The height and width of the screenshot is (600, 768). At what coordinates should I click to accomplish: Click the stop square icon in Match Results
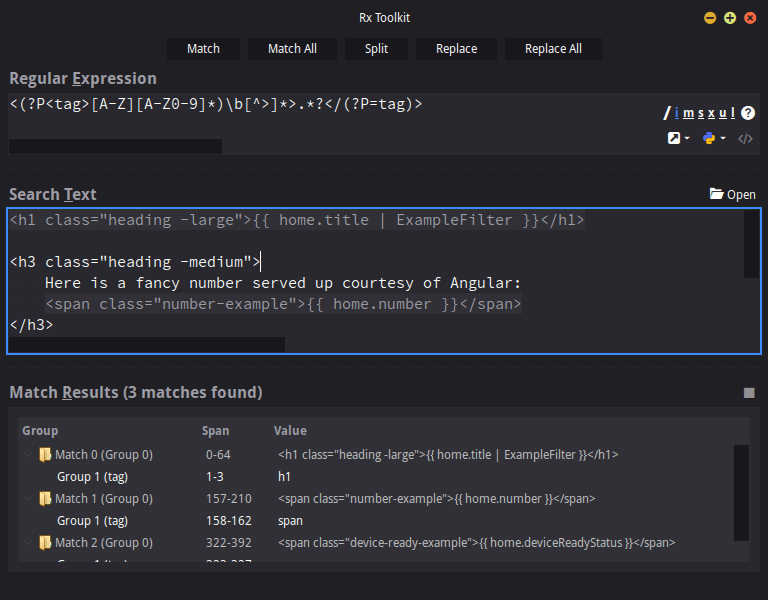[x=749, y=393]
